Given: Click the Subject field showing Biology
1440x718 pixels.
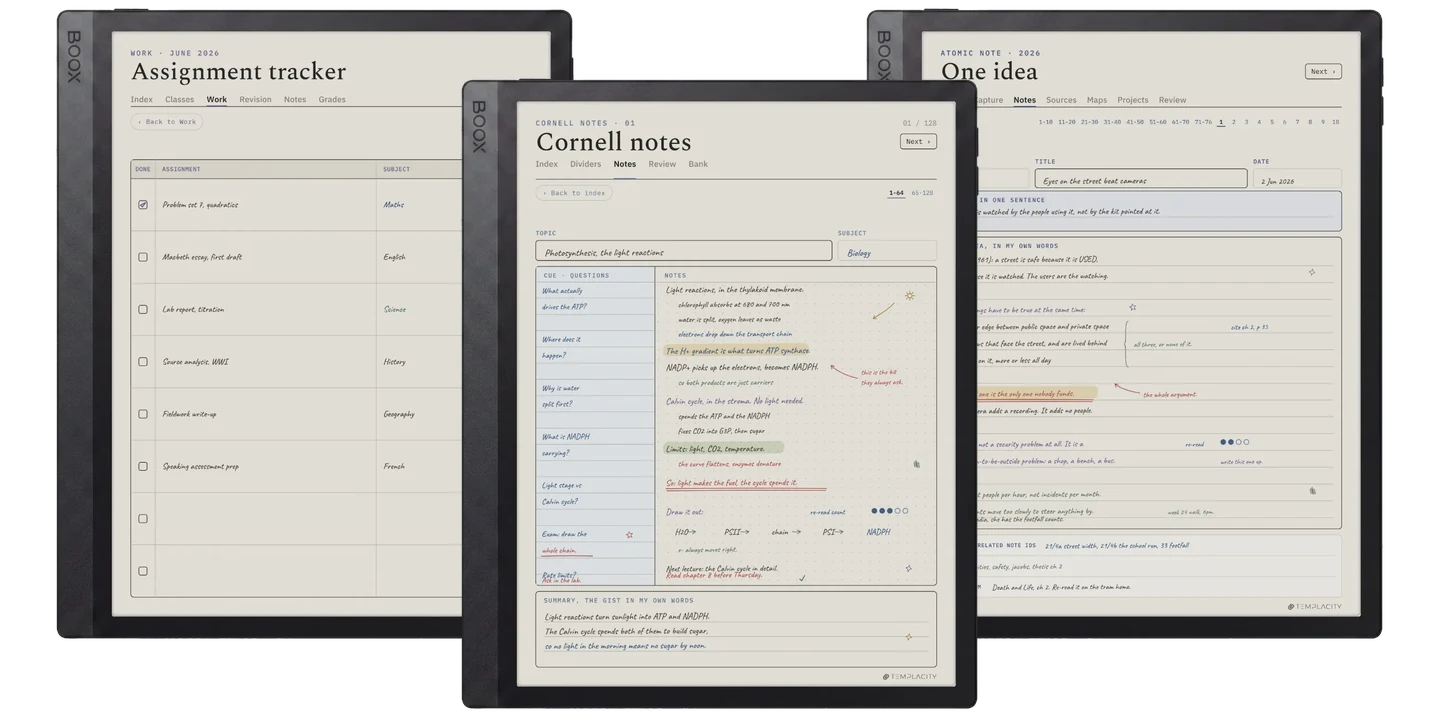Looking at the screenshot, I should pos(887,252).
